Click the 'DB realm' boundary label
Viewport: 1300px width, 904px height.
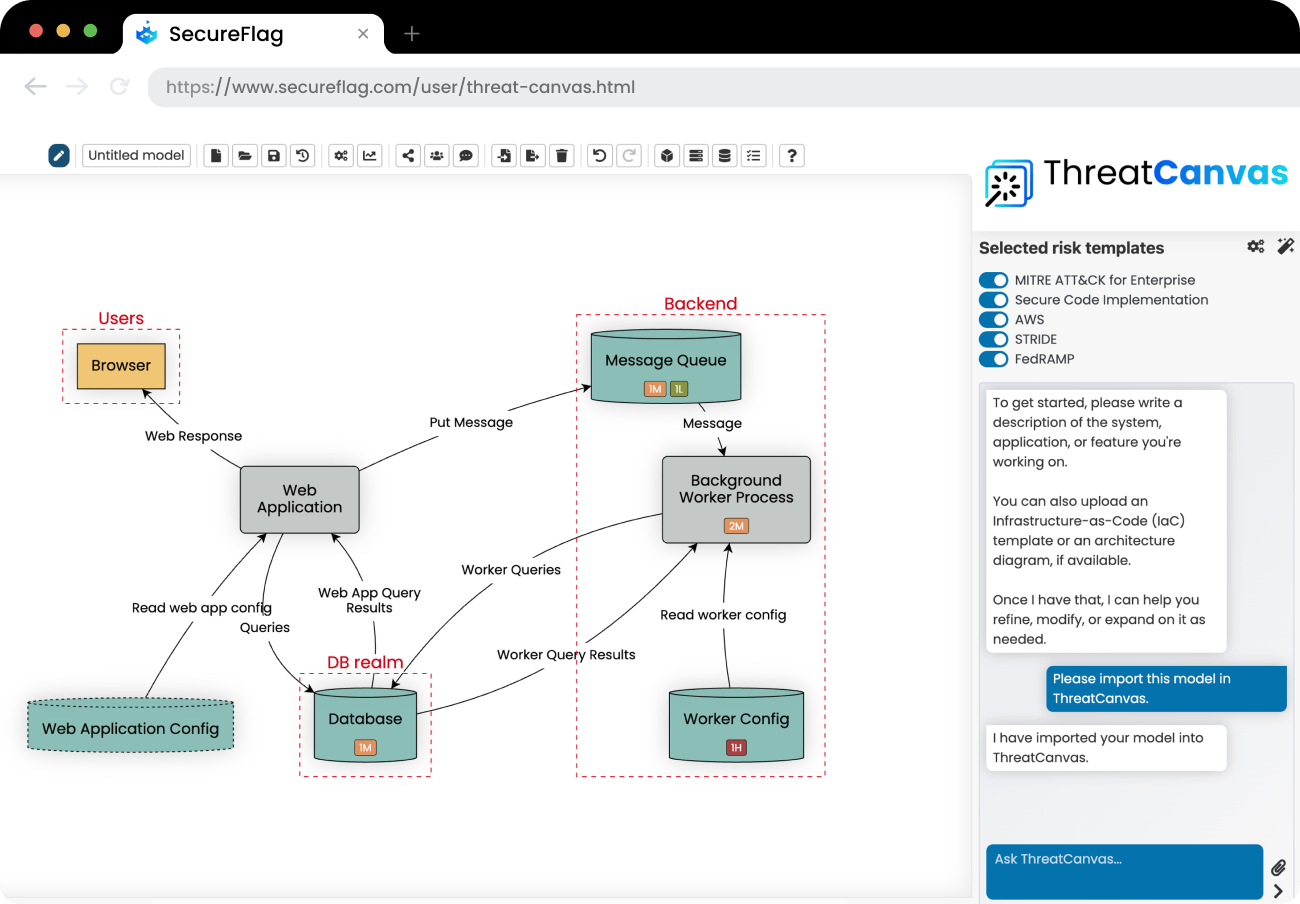[365, 663]
